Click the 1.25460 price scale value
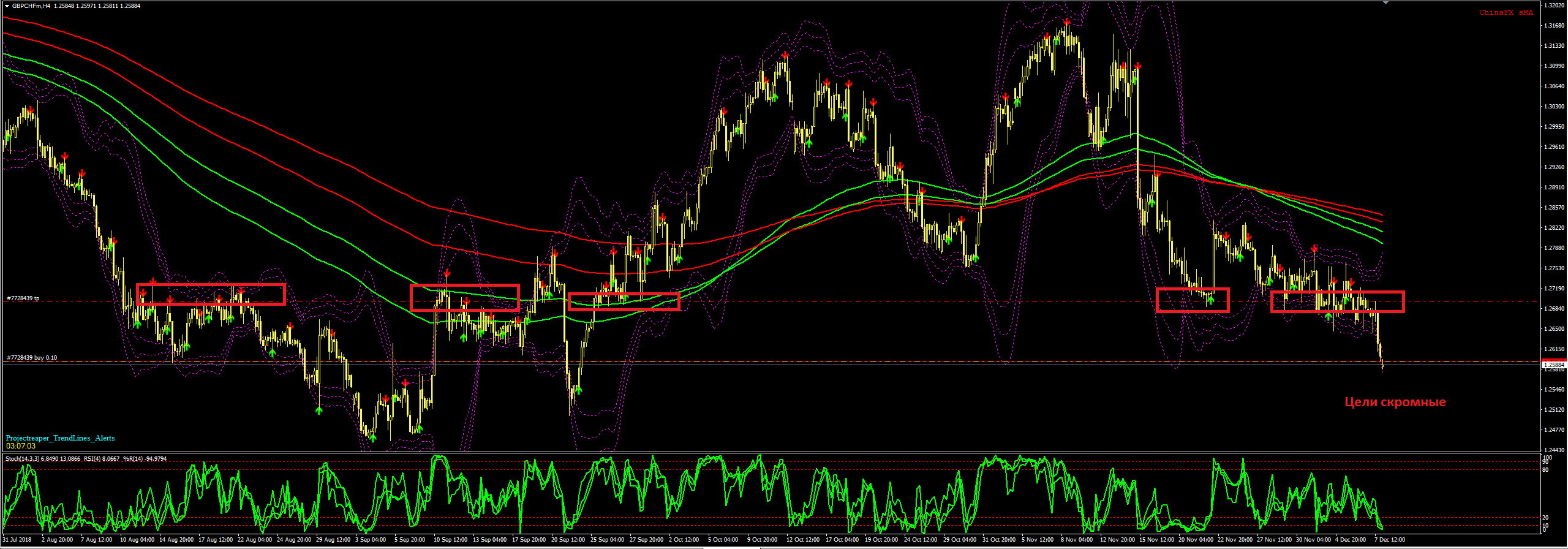 pos(1553,389)
